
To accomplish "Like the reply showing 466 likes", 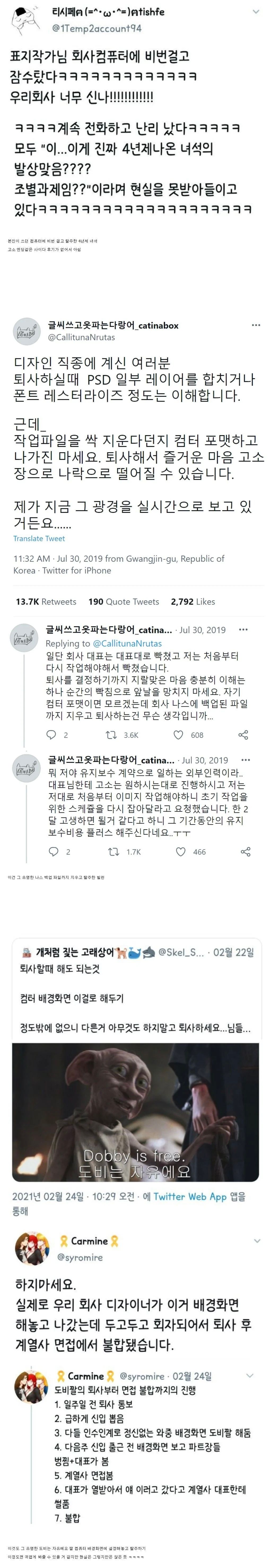I will pyautogui.click(x=181, y=852).
